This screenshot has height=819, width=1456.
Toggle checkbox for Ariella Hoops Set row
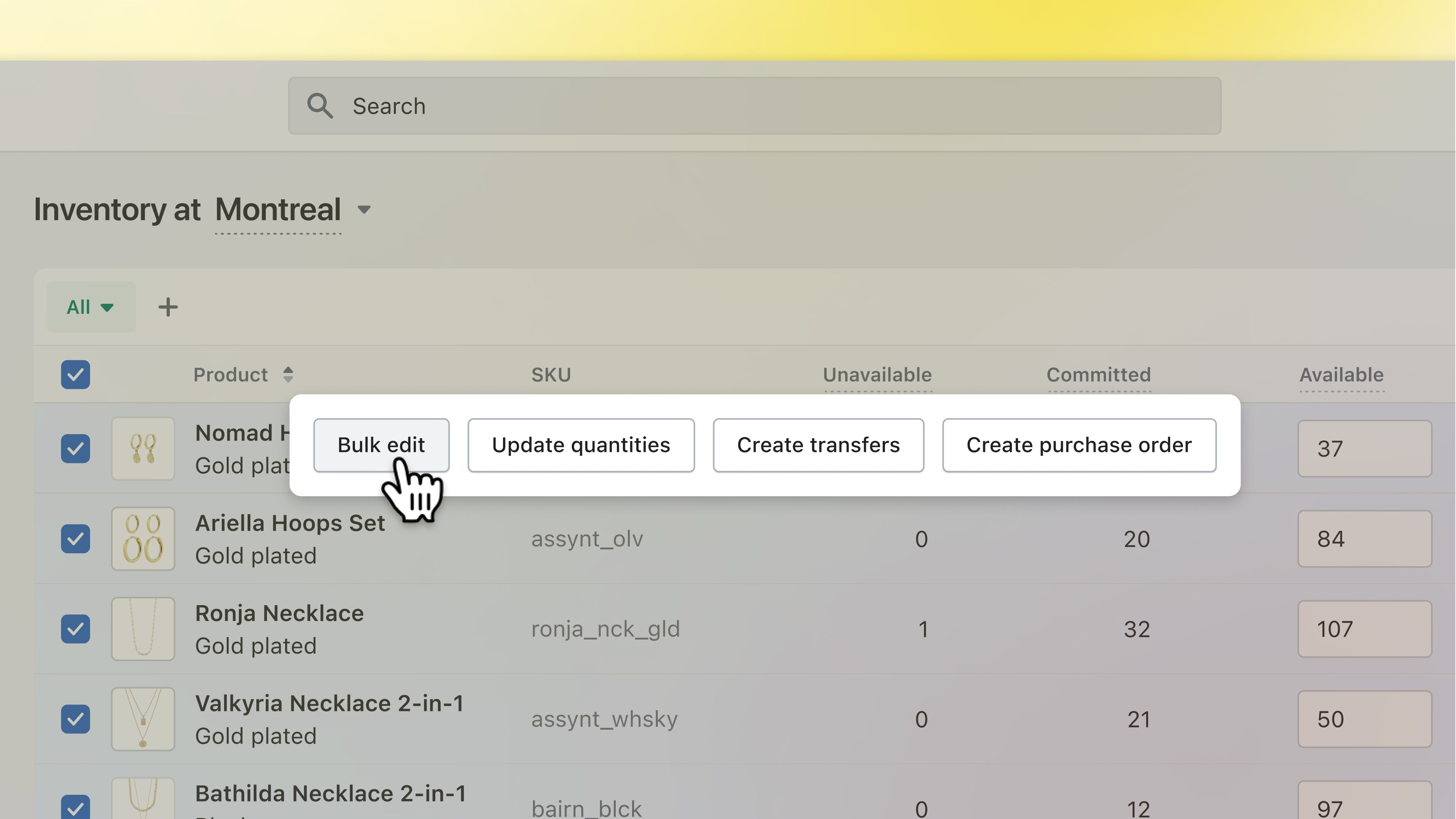point(76,538)
